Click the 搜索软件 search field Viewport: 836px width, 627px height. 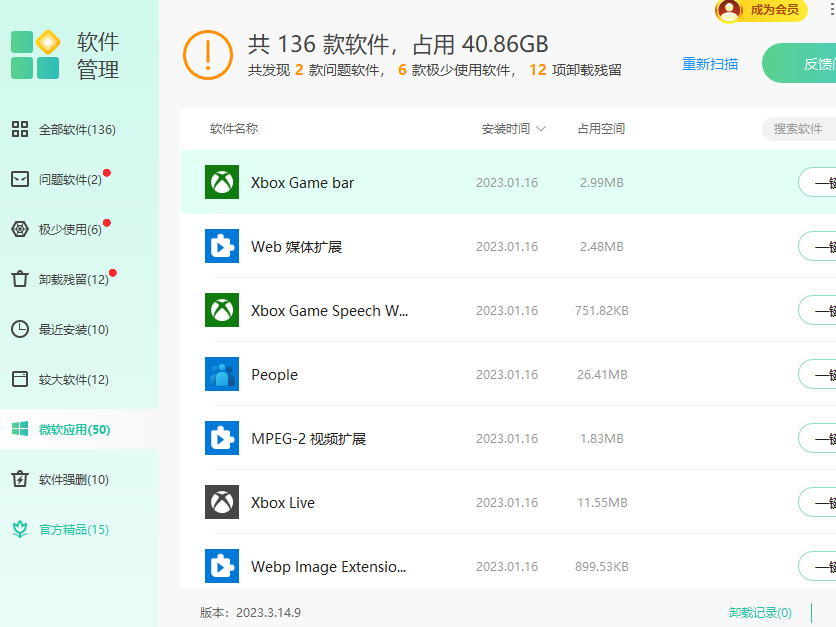pyautogui.click(x=799, y=129)
